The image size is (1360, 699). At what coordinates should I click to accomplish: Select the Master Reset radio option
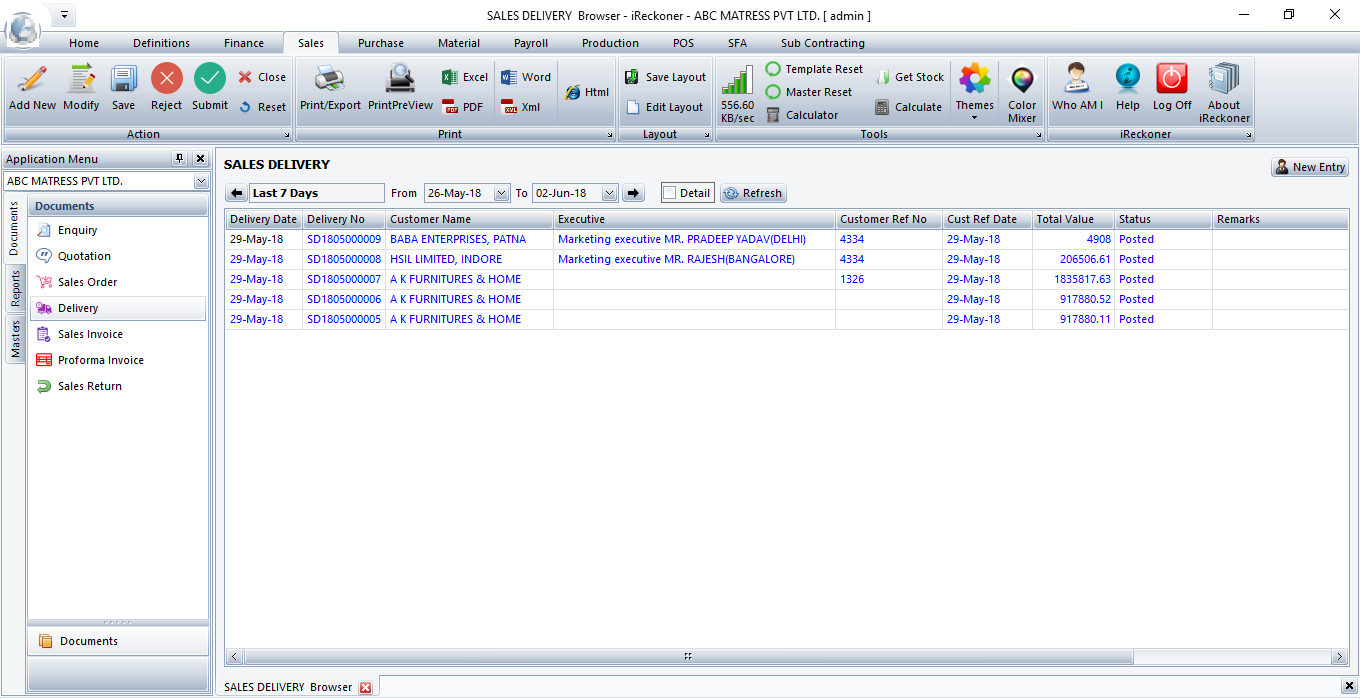point(773,92)
